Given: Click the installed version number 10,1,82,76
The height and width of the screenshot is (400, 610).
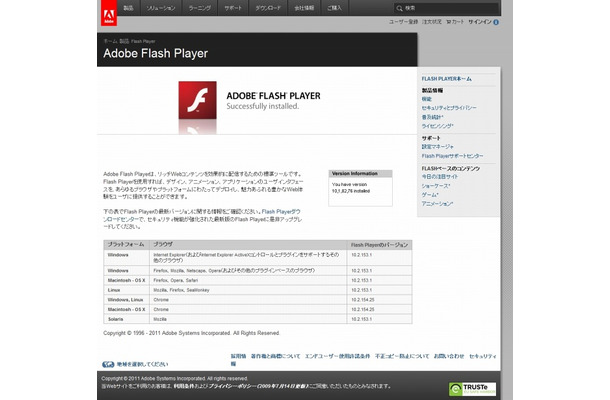Looking at the screenshot, I should [x=342, y=191].
